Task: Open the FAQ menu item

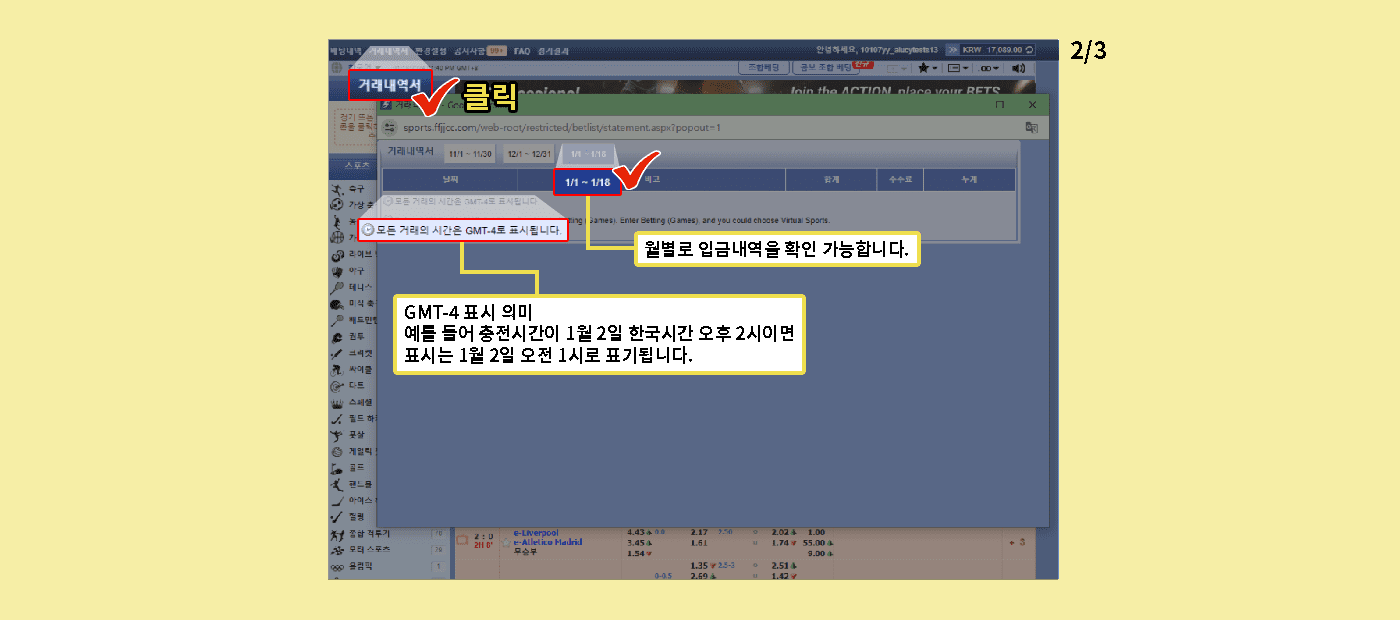Action: [x=521, y=50]
